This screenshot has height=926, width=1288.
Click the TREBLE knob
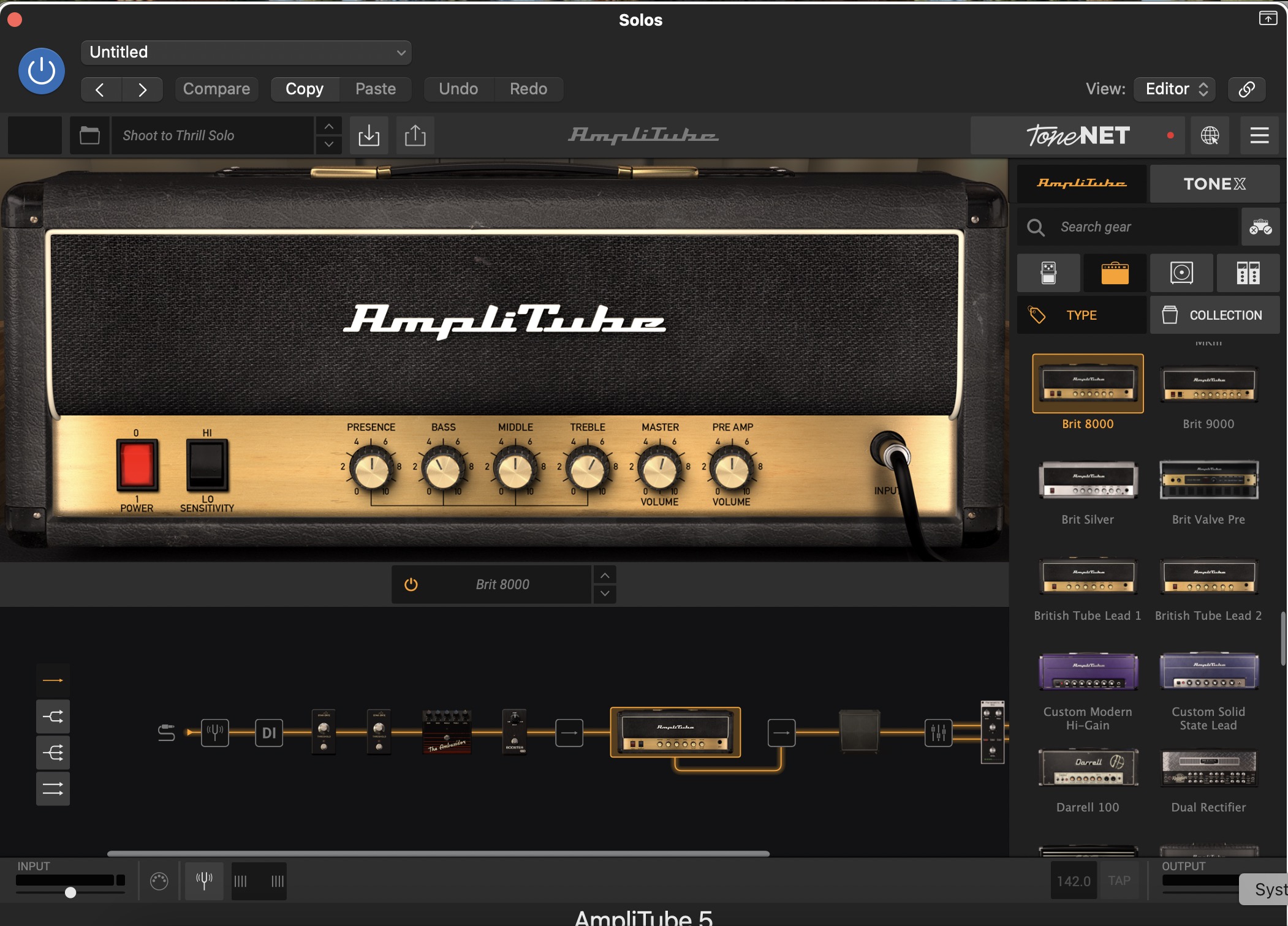click(587, 469)
